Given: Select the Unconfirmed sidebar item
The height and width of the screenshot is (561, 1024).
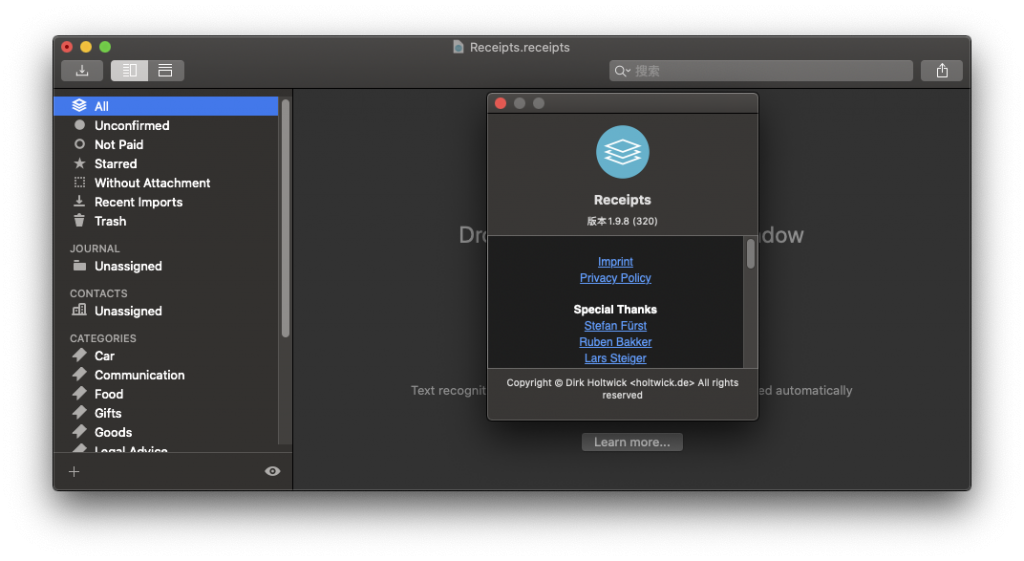Looking at the screenshot, I should click(166, 125).
